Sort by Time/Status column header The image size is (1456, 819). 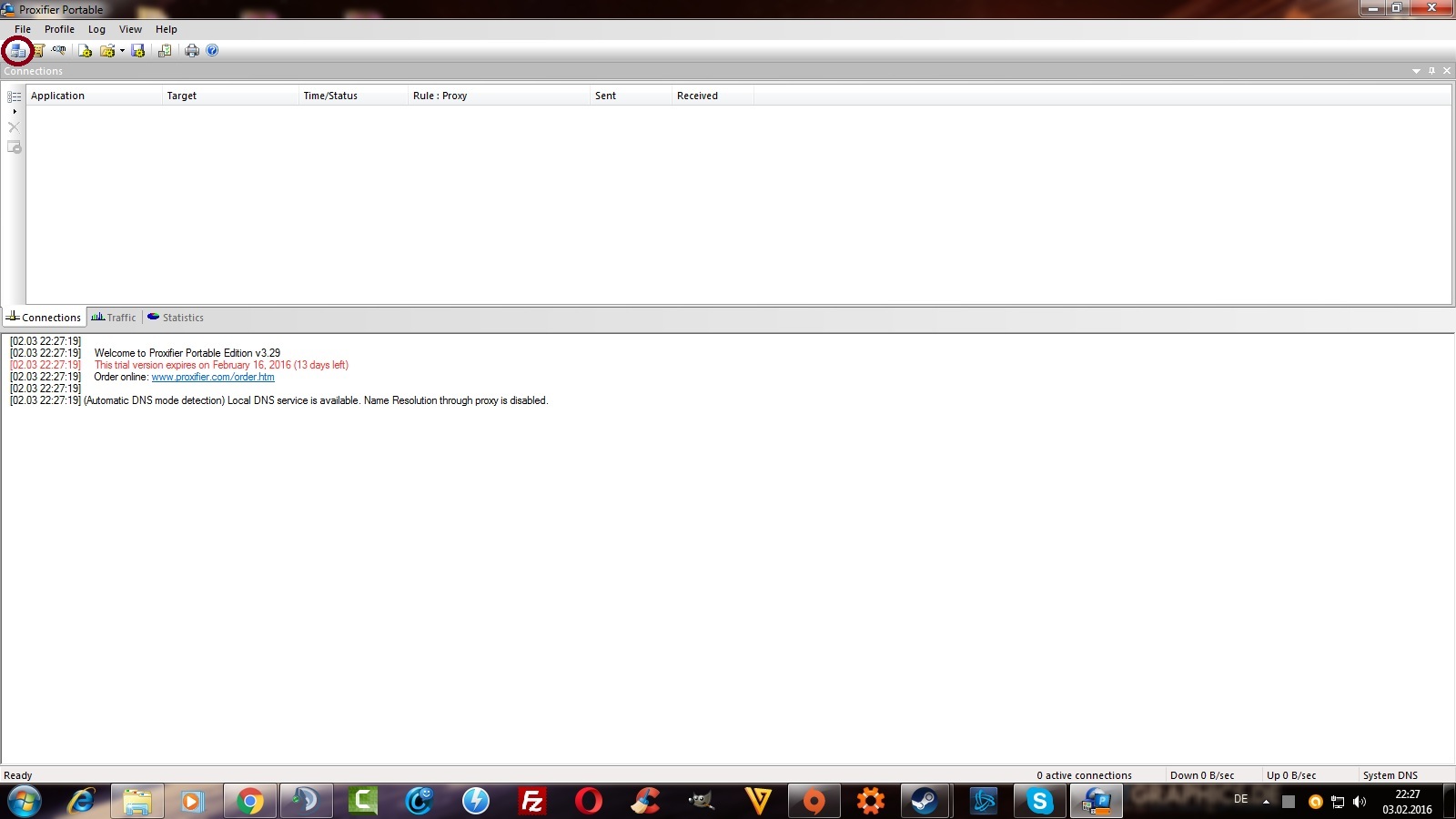[353, 96]
